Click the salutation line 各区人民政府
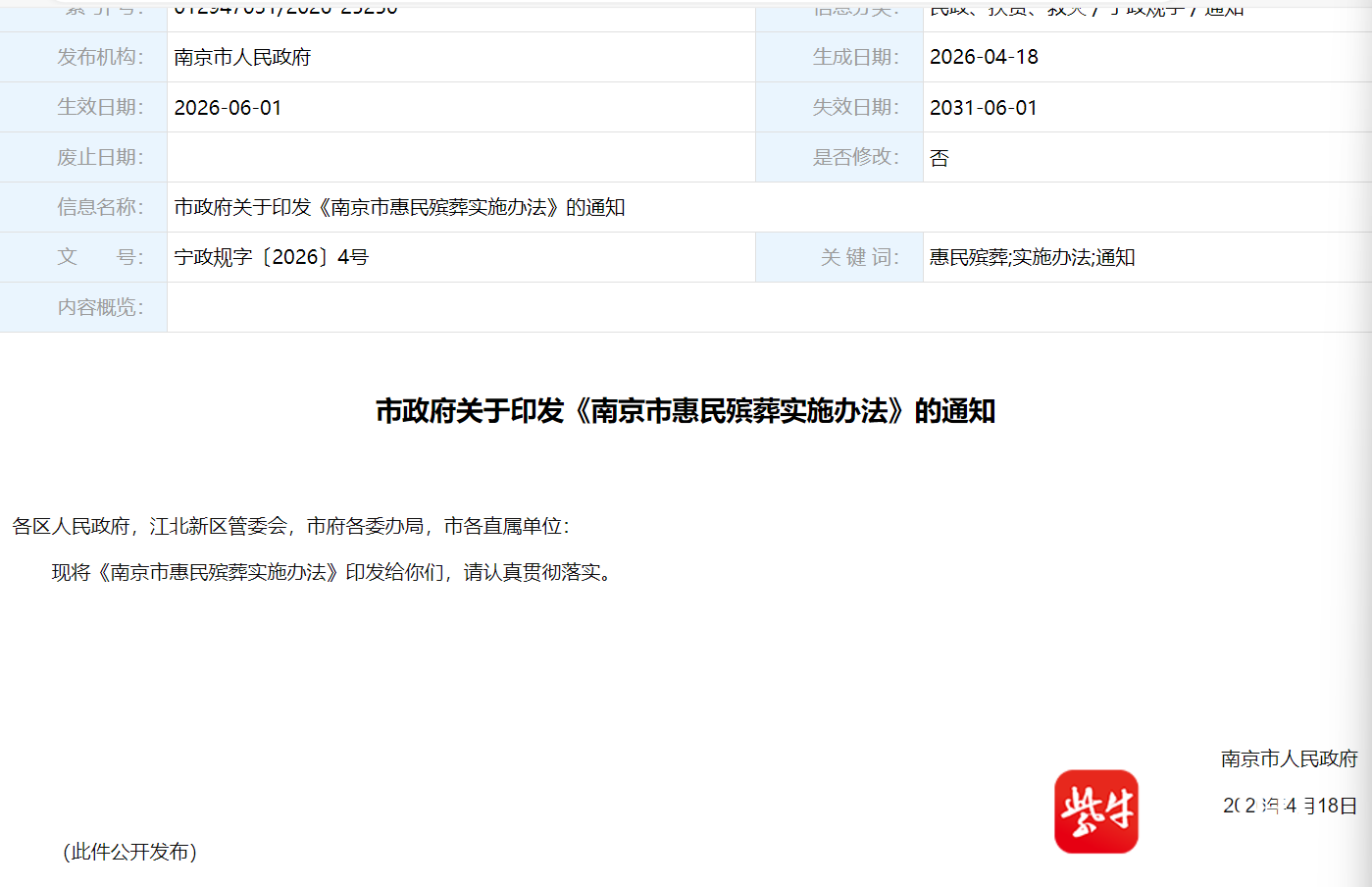 click(290, 527)
